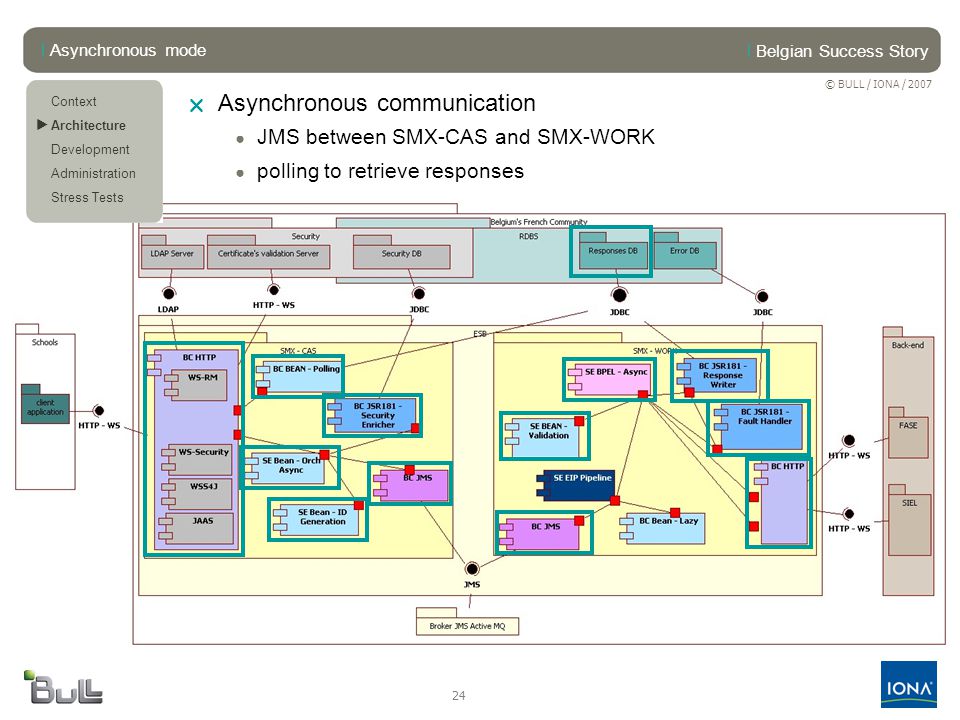The height and width of the screenshot is (720, 960).
Task: Click HTTP - WS node beside FASE
Action: pos(849,440)
